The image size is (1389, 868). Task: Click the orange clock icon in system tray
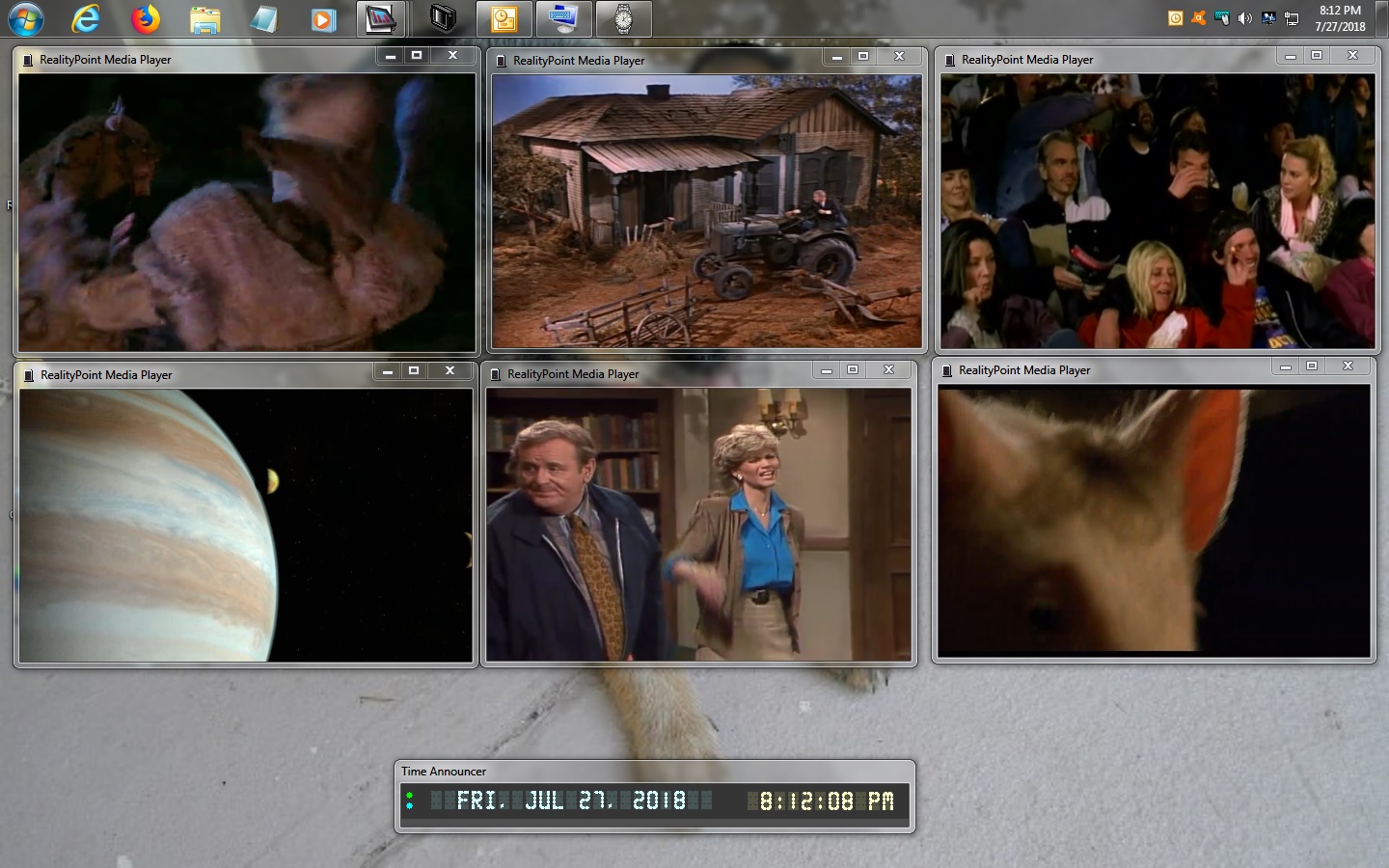coord(1175,18)
